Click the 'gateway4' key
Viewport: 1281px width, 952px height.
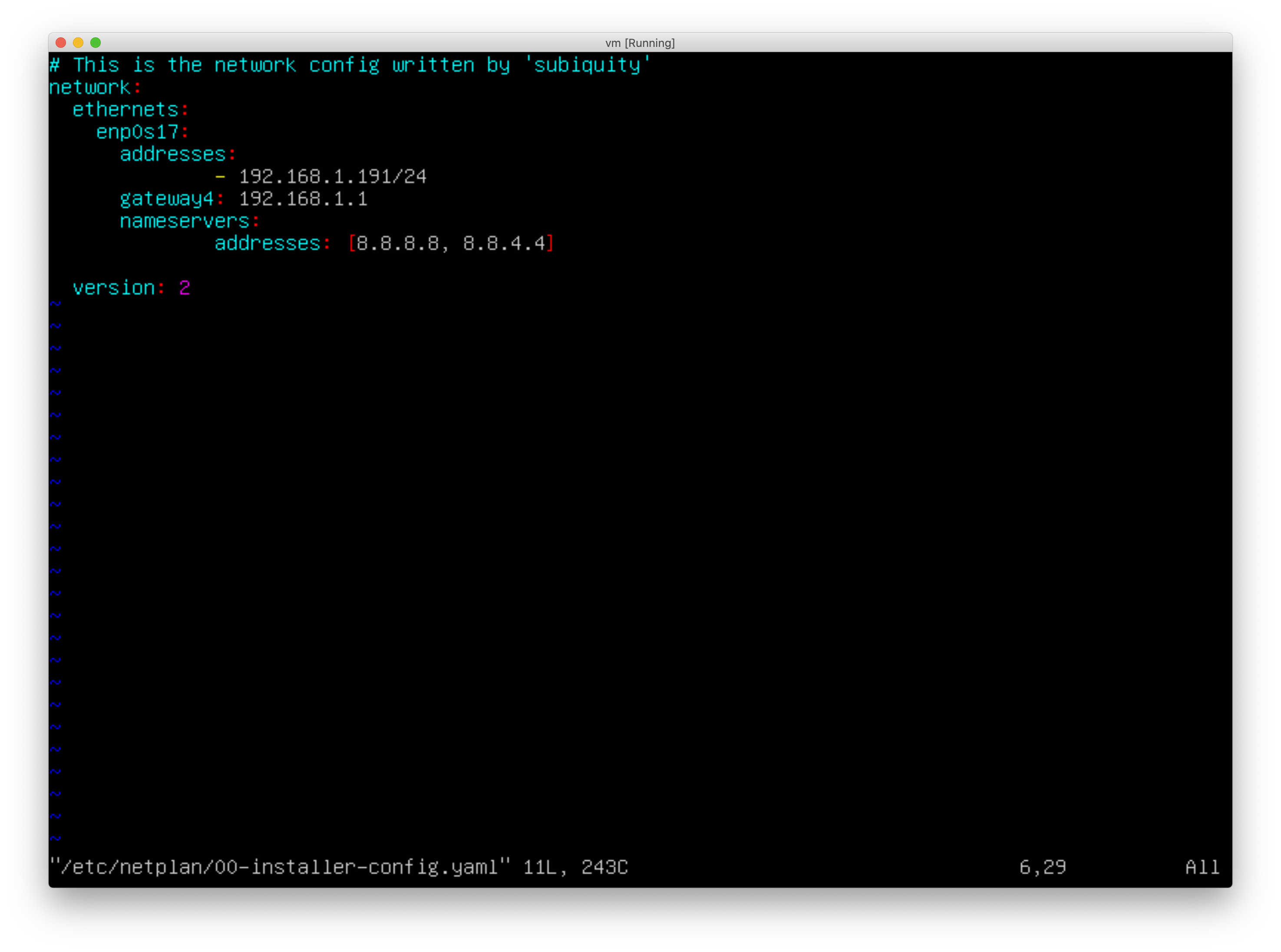click(x=167, y=199)
